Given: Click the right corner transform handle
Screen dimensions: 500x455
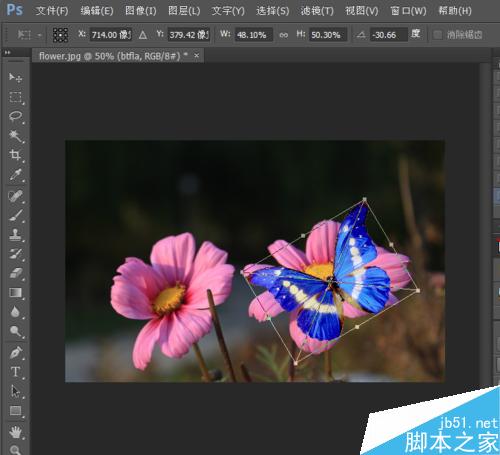Looking at the screenshot, I should pyautogui.click(x=418, y=291).
